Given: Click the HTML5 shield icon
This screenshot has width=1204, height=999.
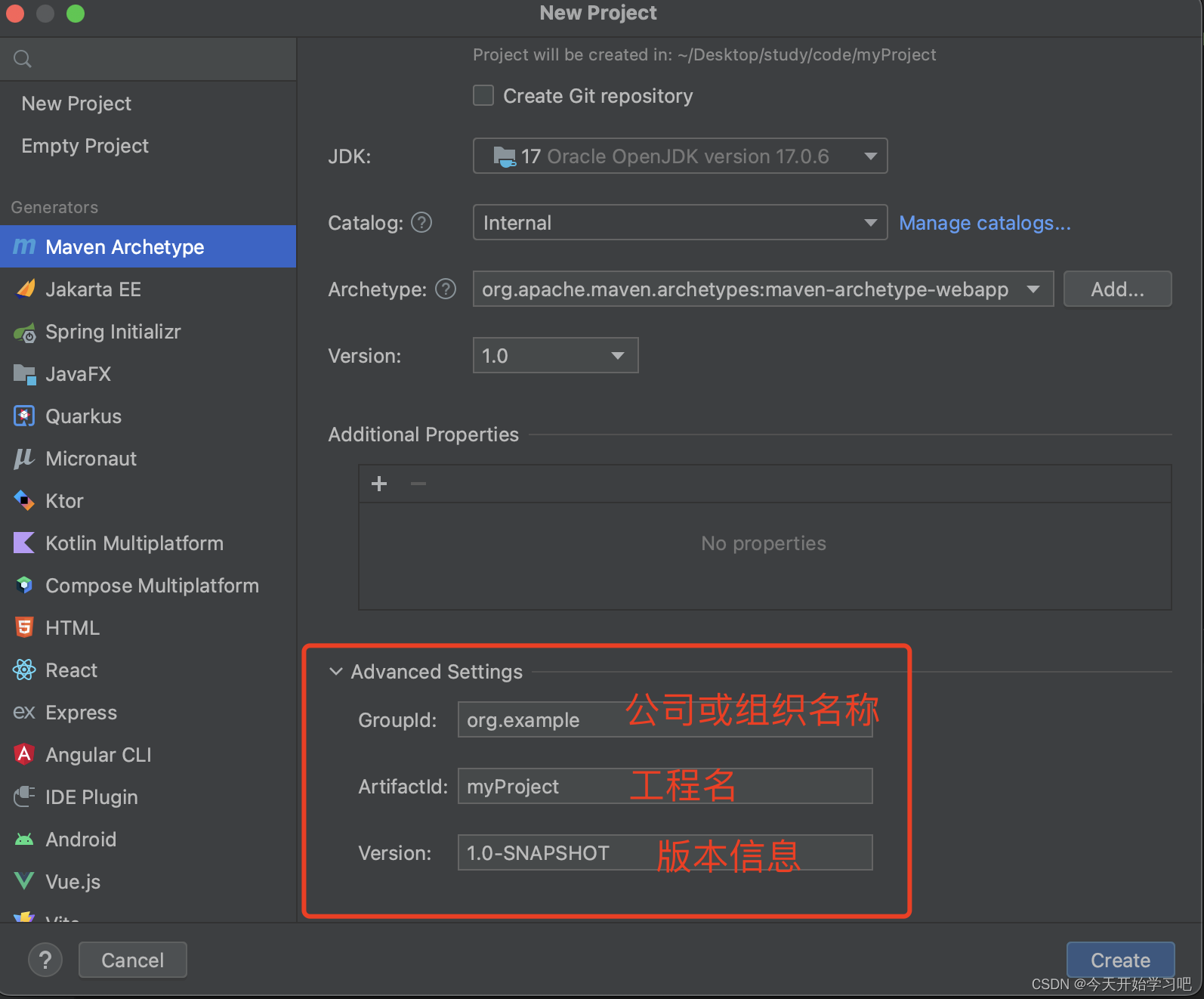Looking at the screenshot, I should 24,627.
